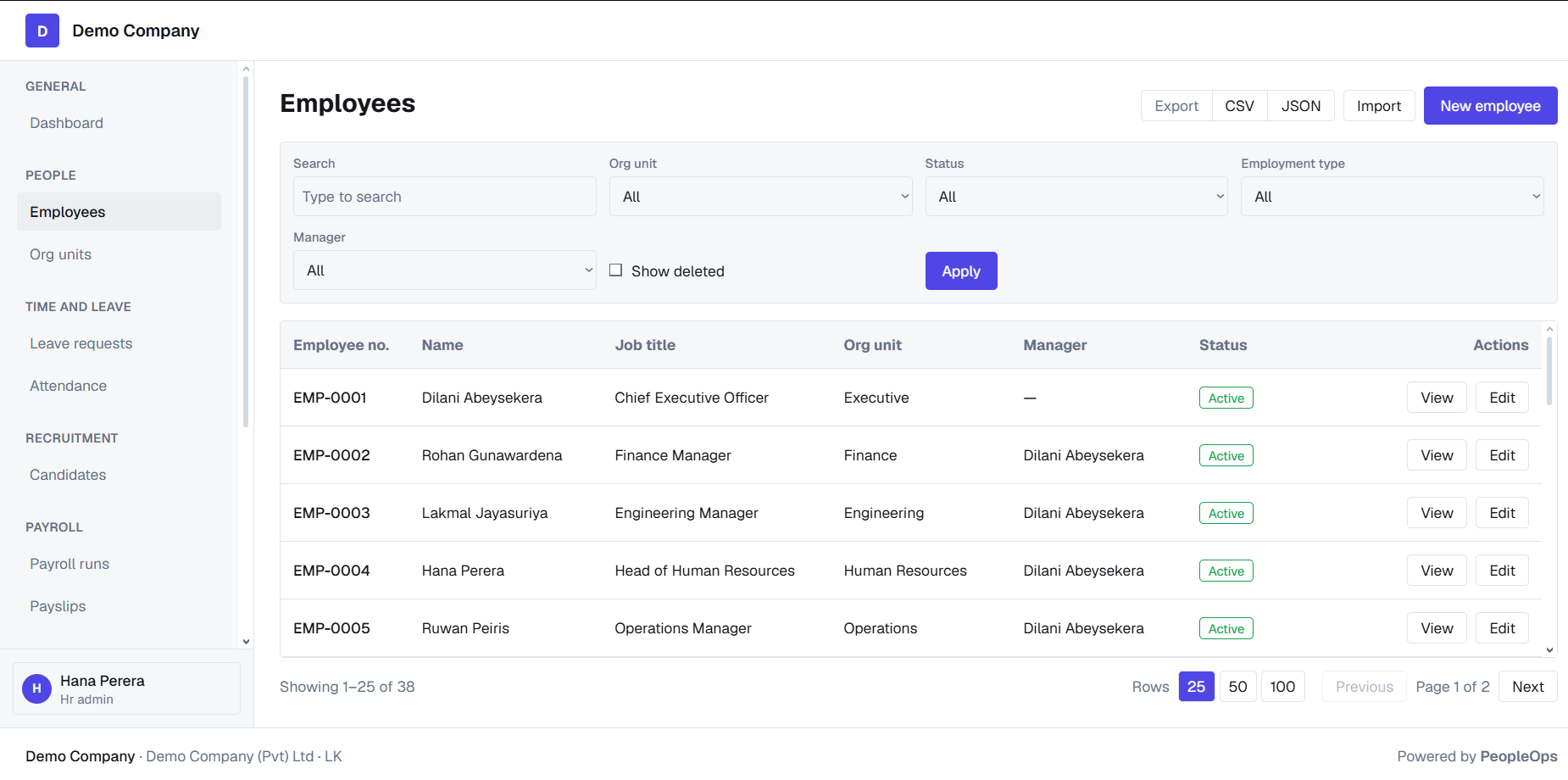Export employees as CSV
1568x780 pixels.
click(x=1239, y=106)
